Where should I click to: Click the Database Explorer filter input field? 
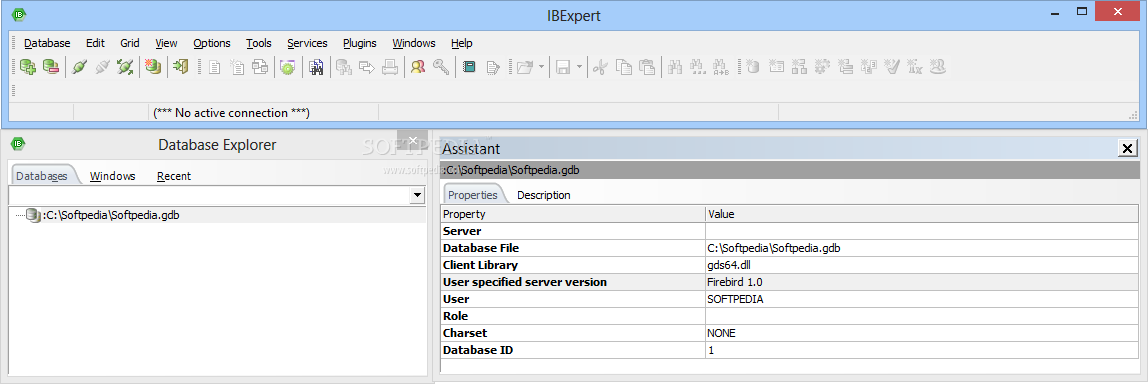(209, 196)
